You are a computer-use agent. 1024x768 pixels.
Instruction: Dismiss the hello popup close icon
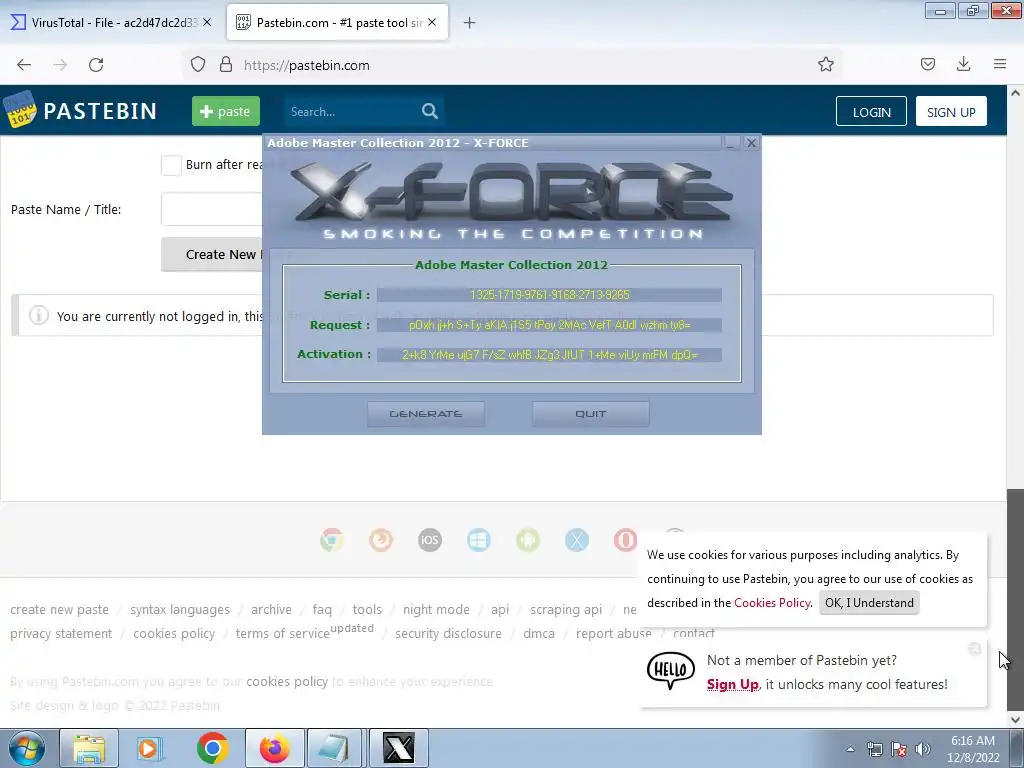click(x=975, y=648)
